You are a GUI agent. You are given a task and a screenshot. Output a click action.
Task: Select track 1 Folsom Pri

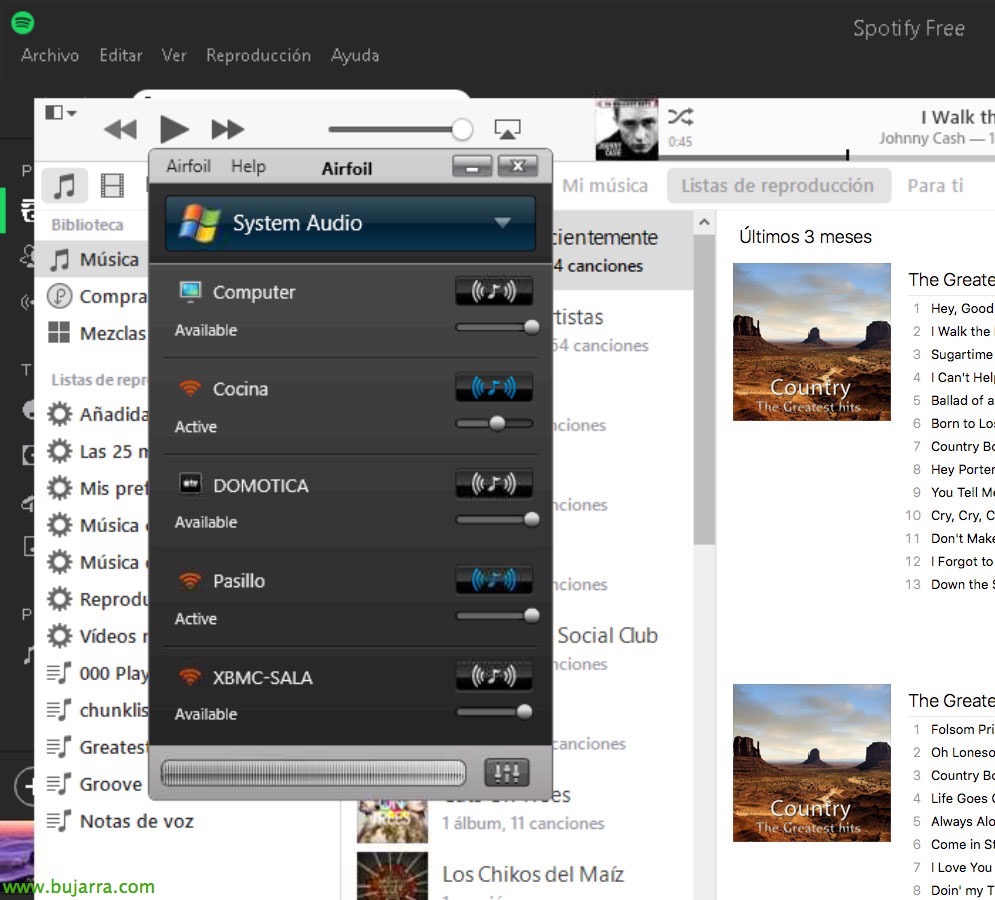(x=952, y=729)
